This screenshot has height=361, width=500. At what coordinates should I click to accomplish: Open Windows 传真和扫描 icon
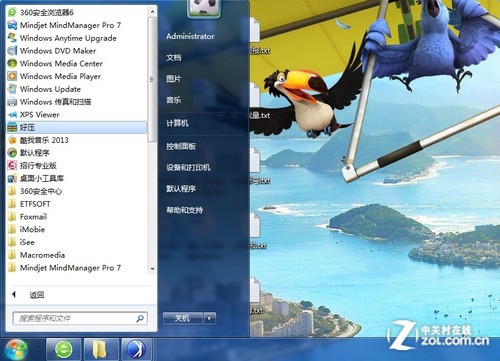pos(12,102)
